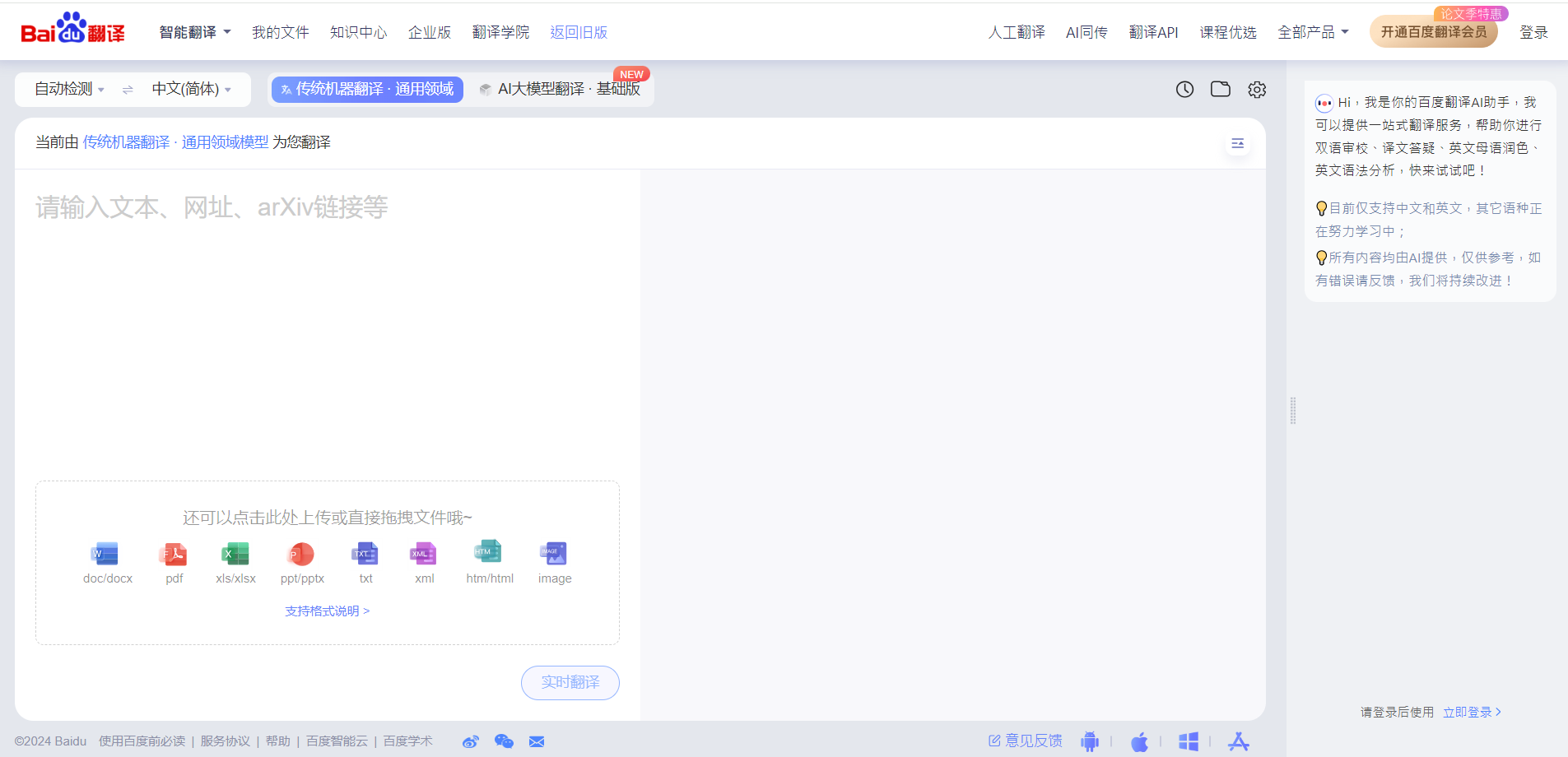Open 帮助 footer link
1568x757 pixels.
coord(278,741)
